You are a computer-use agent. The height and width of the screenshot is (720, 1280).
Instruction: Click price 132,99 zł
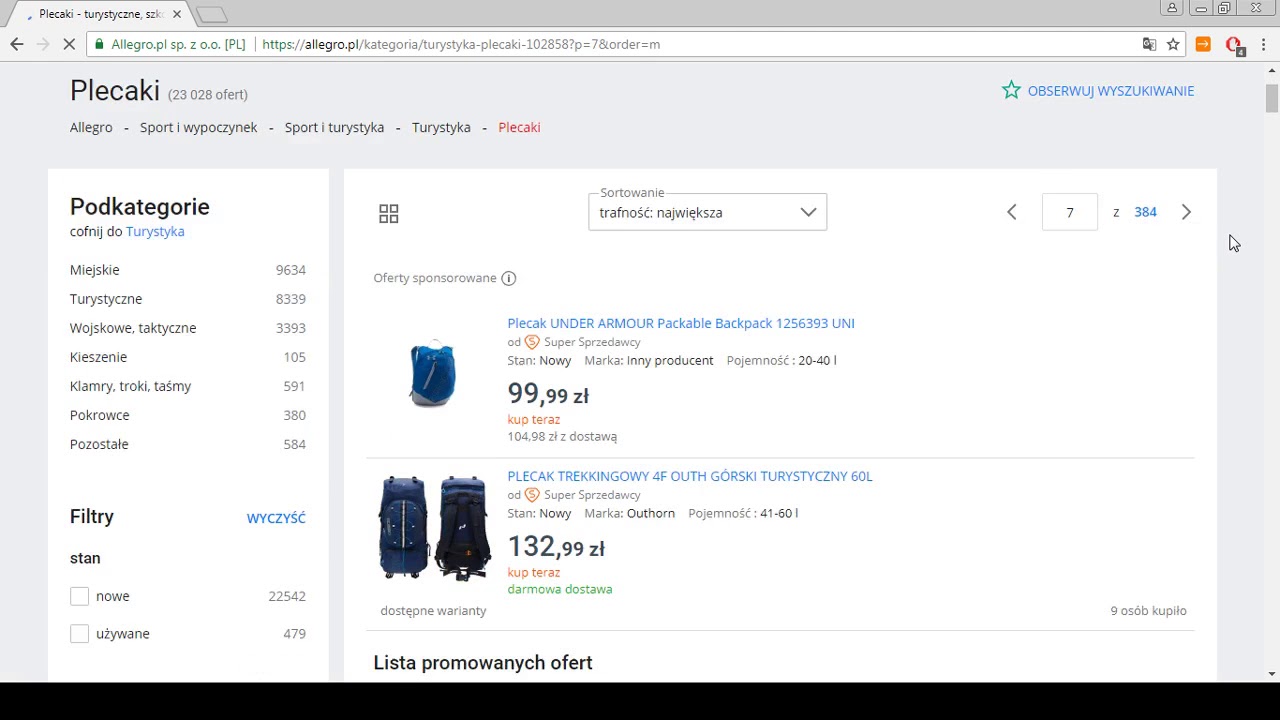tap(556, 546)
